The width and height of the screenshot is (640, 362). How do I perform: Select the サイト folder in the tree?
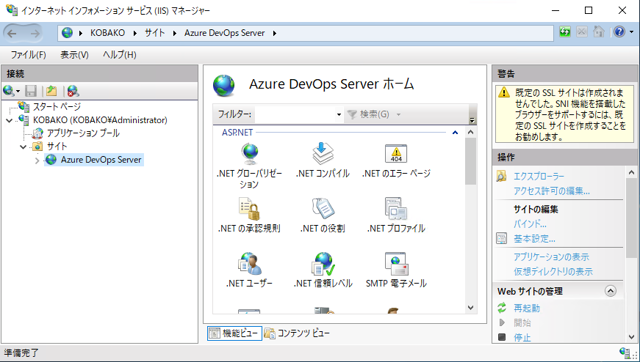click(x=56, y=146)
